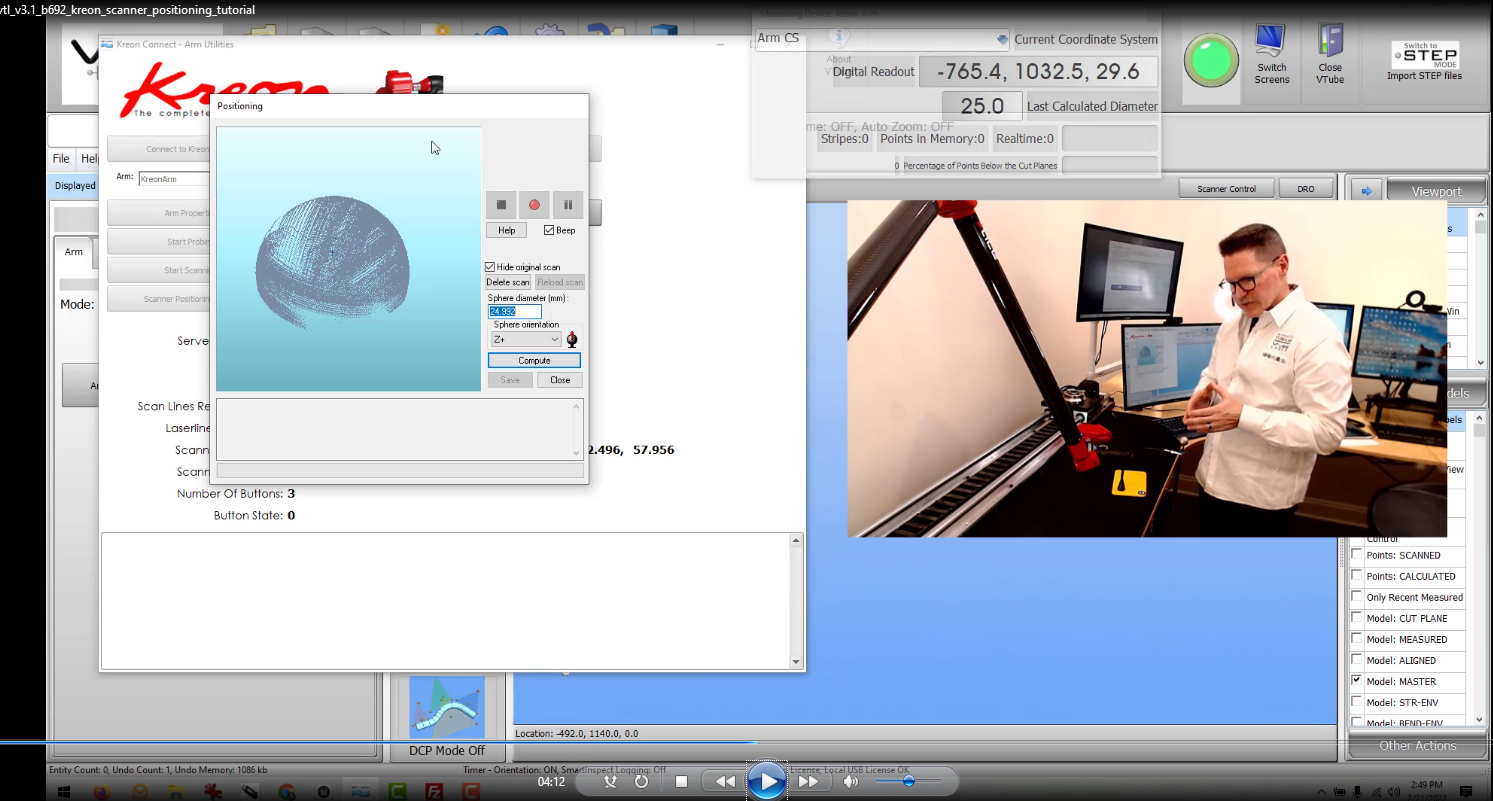Click the Switch Screens monitor icon
The image size is (1493, 801).
click(1271, 42)
